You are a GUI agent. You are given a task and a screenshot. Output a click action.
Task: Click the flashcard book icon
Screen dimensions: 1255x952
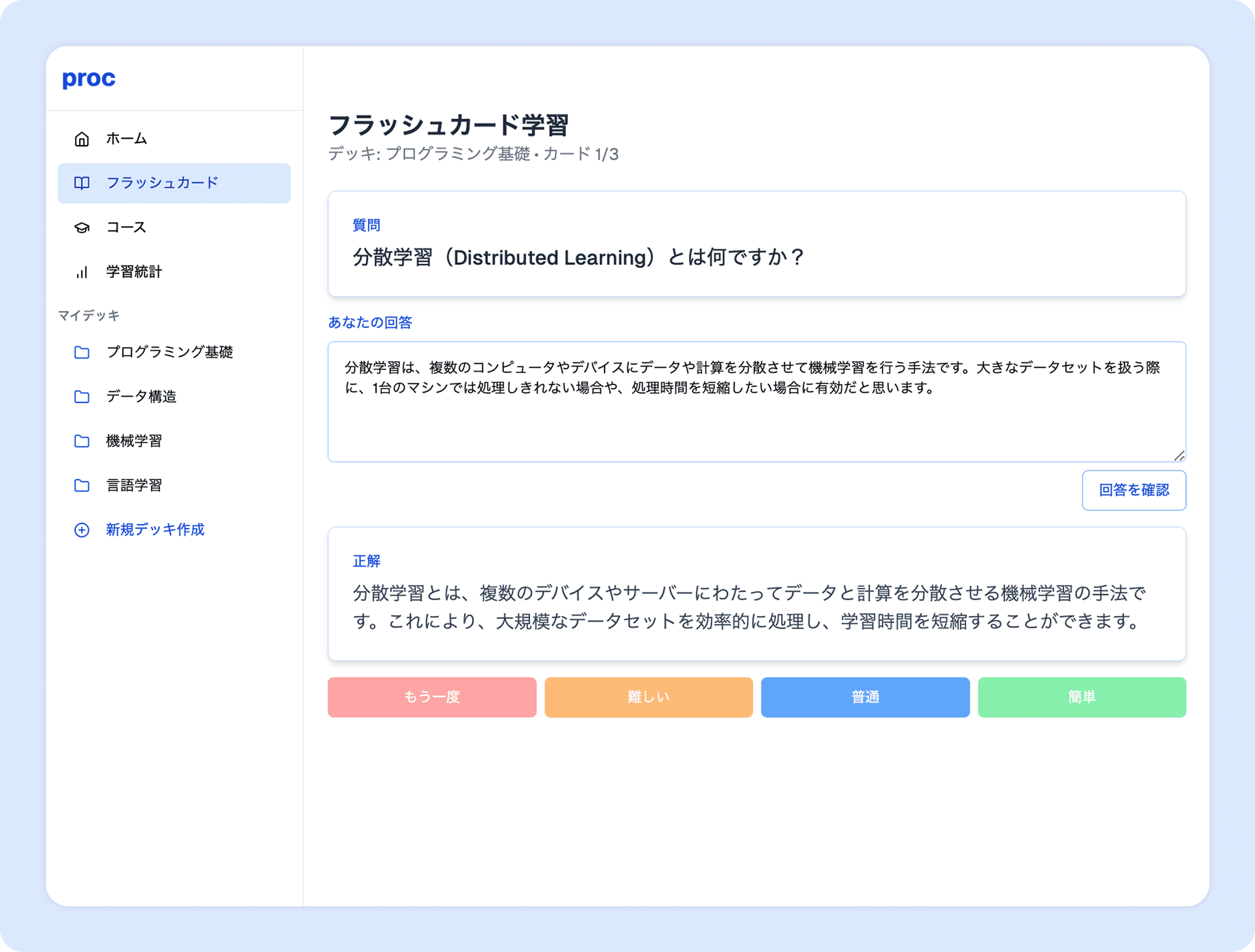point(81,184)
